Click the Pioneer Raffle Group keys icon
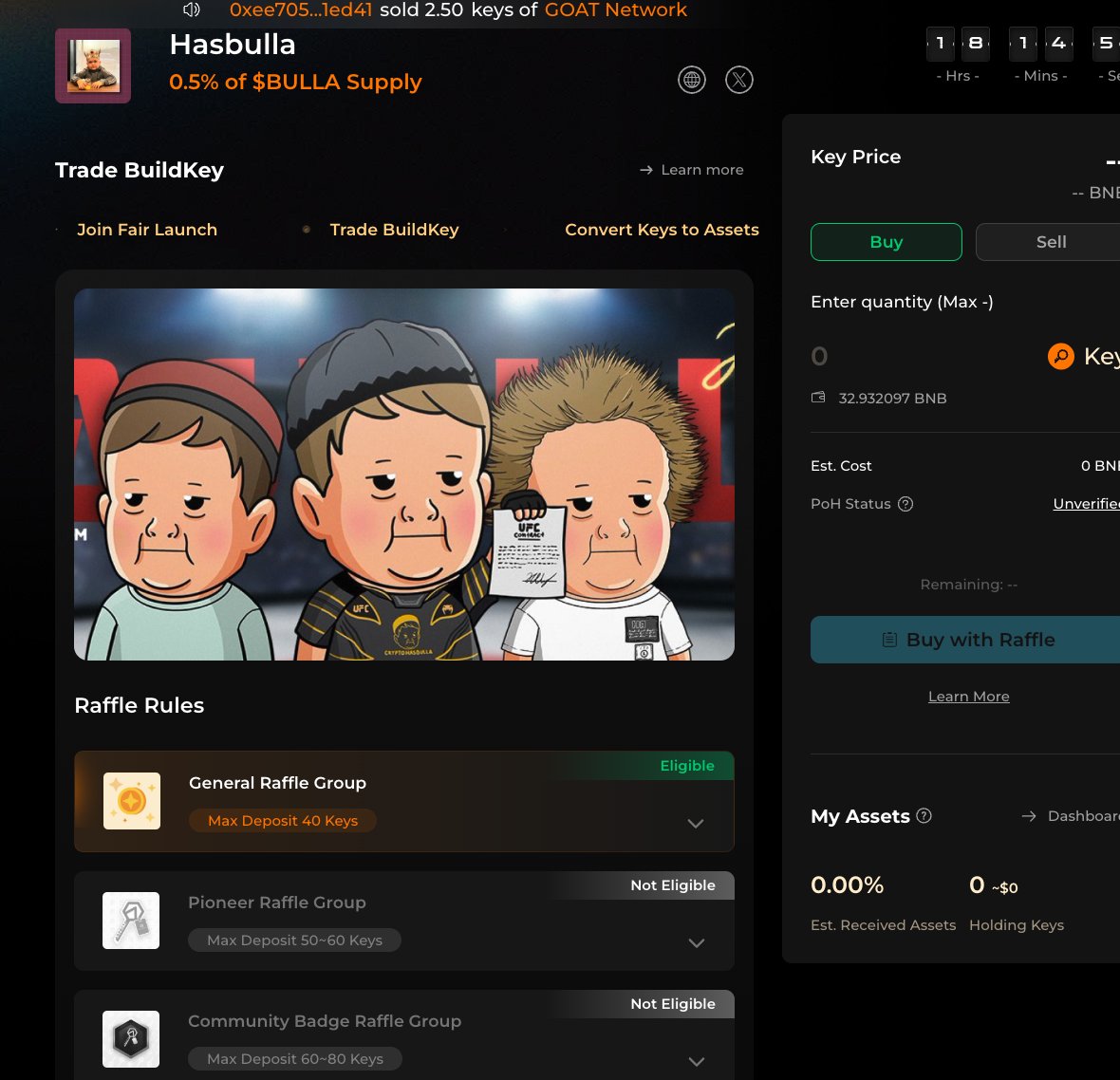Screen dimensions: 1120x1080 [x=131, y=920]
